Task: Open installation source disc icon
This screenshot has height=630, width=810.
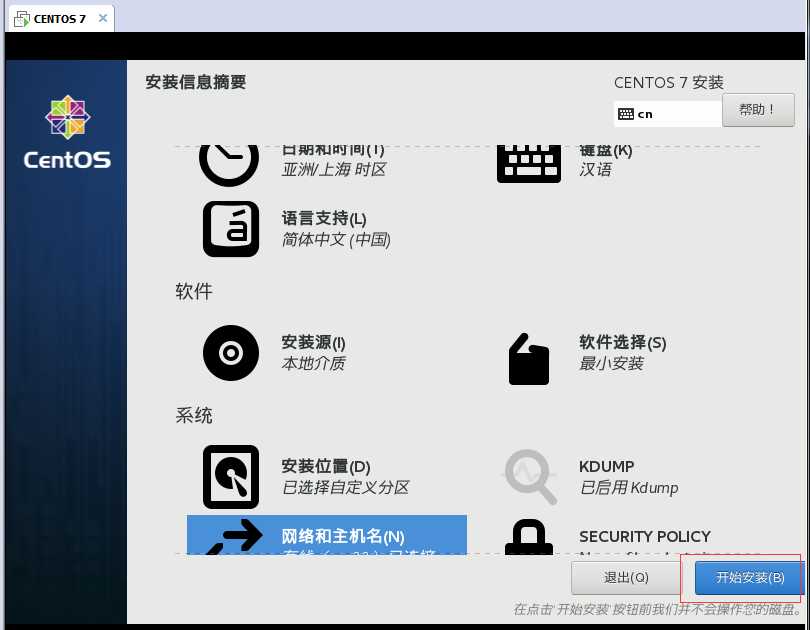Action: coord(231,353)
